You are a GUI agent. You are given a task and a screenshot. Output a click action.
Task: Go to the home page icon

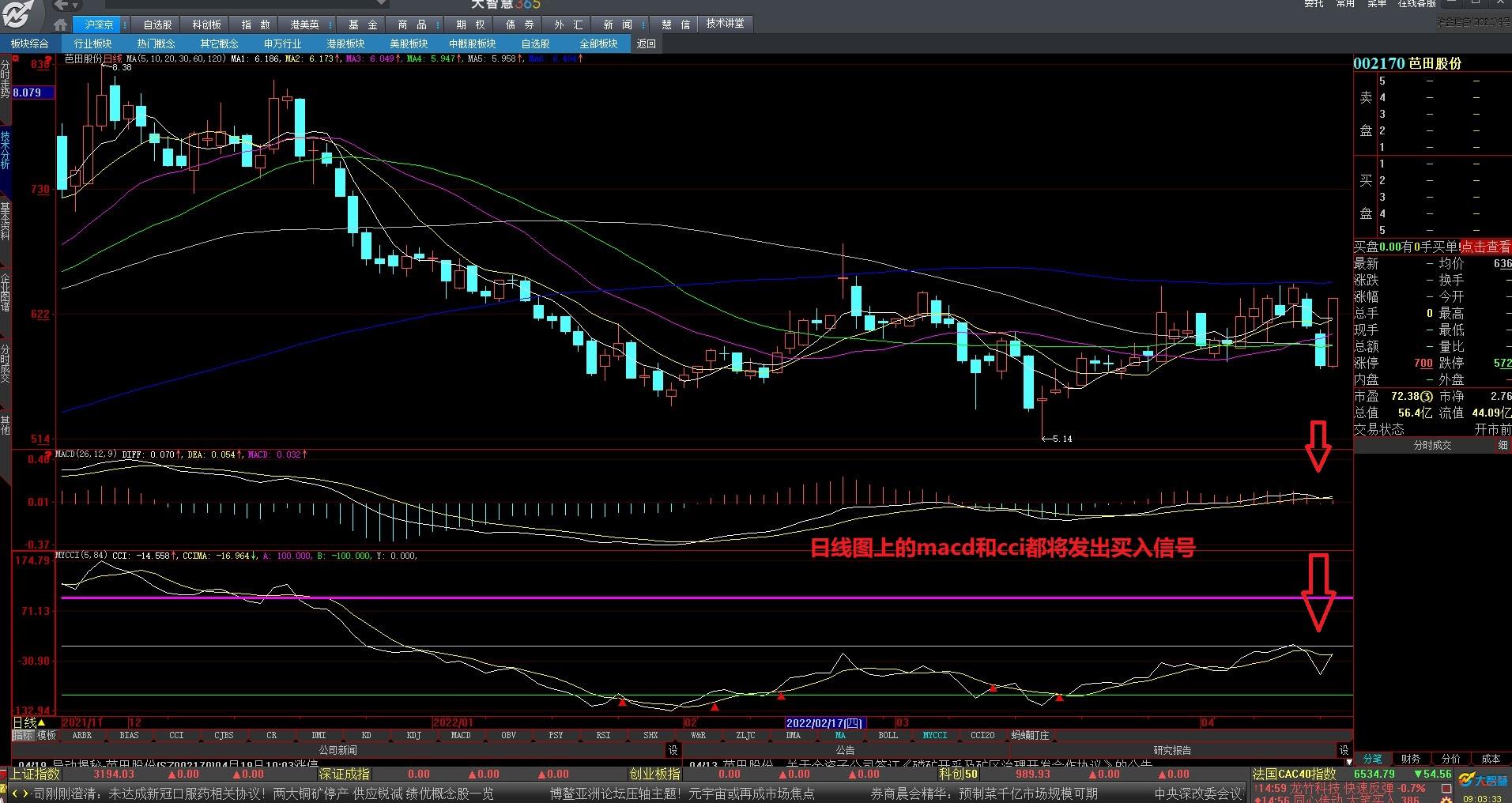coord(60,25)
